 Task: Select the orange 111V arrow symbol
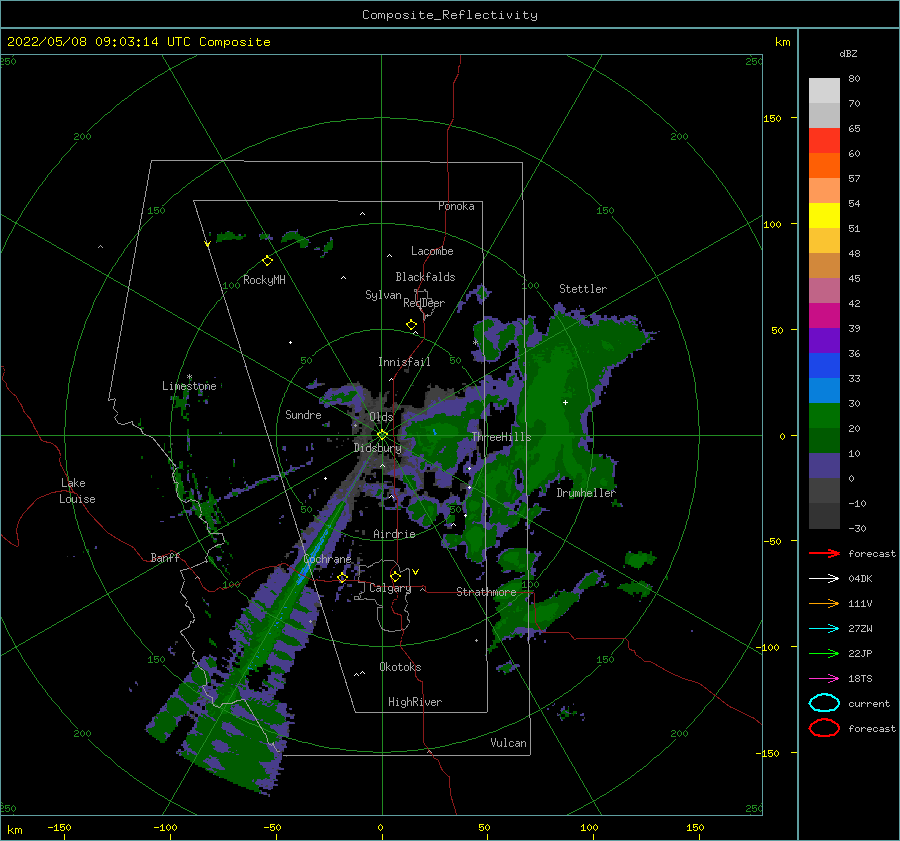[x=824, y=603]
